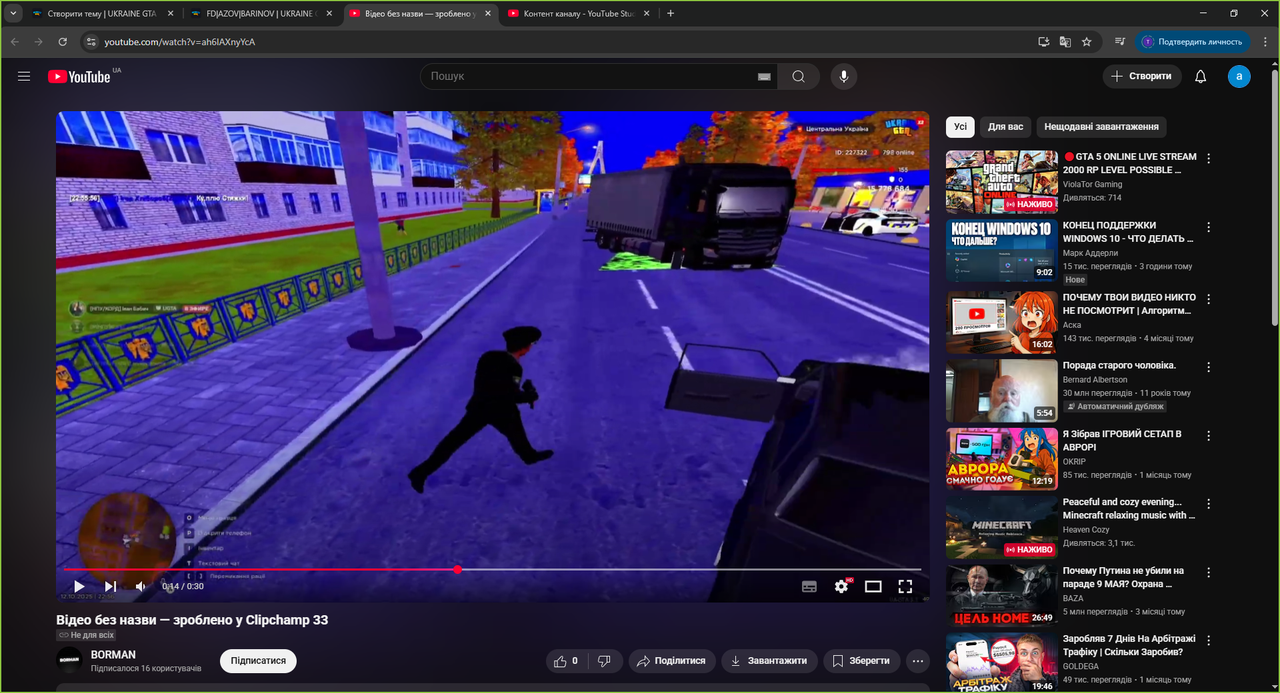The image size is (1280, 693).
Task: Select the Усі filter chip
Action: coord(960,127)
